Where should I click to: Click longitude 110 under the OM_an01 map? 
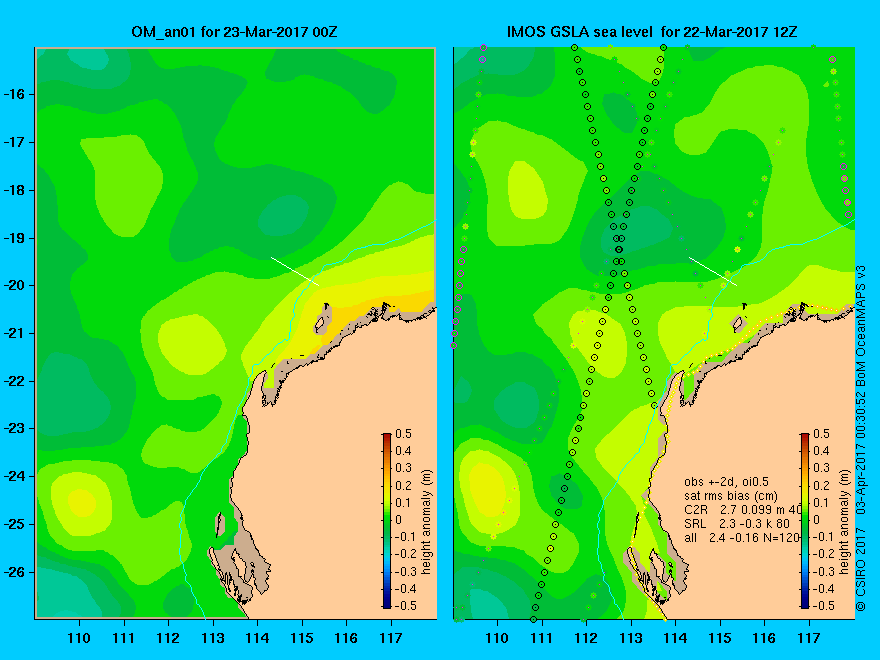click(x=79, y=638)
